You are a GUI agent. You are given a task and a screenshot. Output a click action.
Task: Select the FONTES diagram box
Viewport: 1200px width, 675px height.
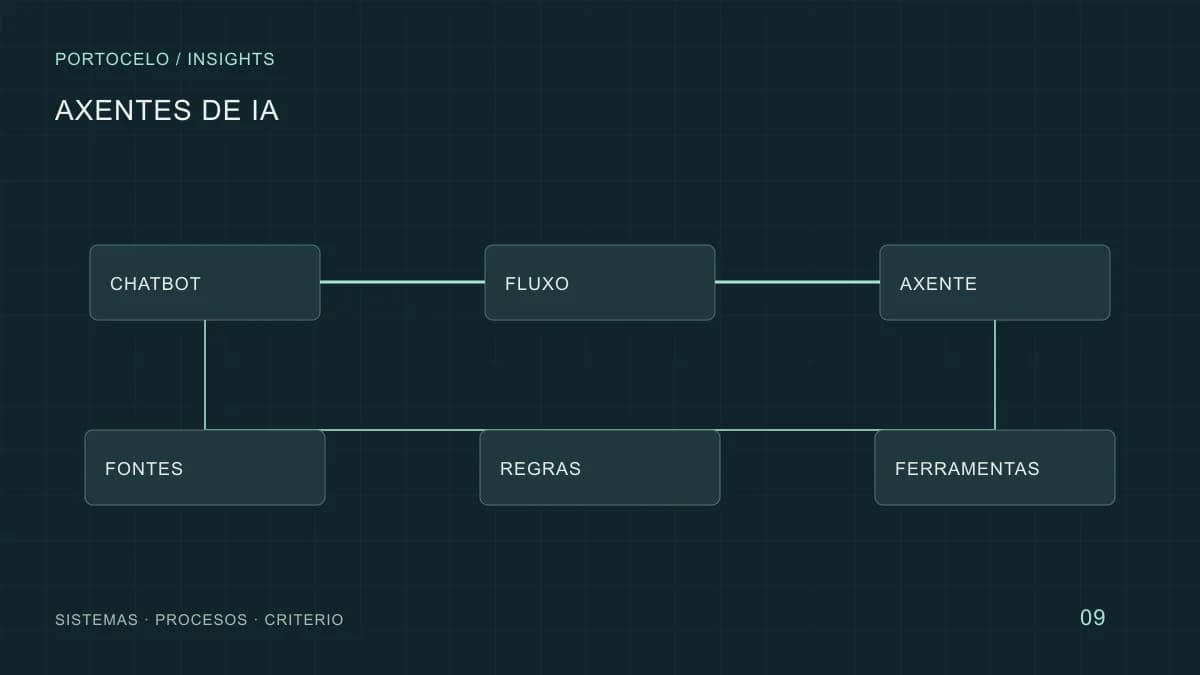tap(205, 468)
